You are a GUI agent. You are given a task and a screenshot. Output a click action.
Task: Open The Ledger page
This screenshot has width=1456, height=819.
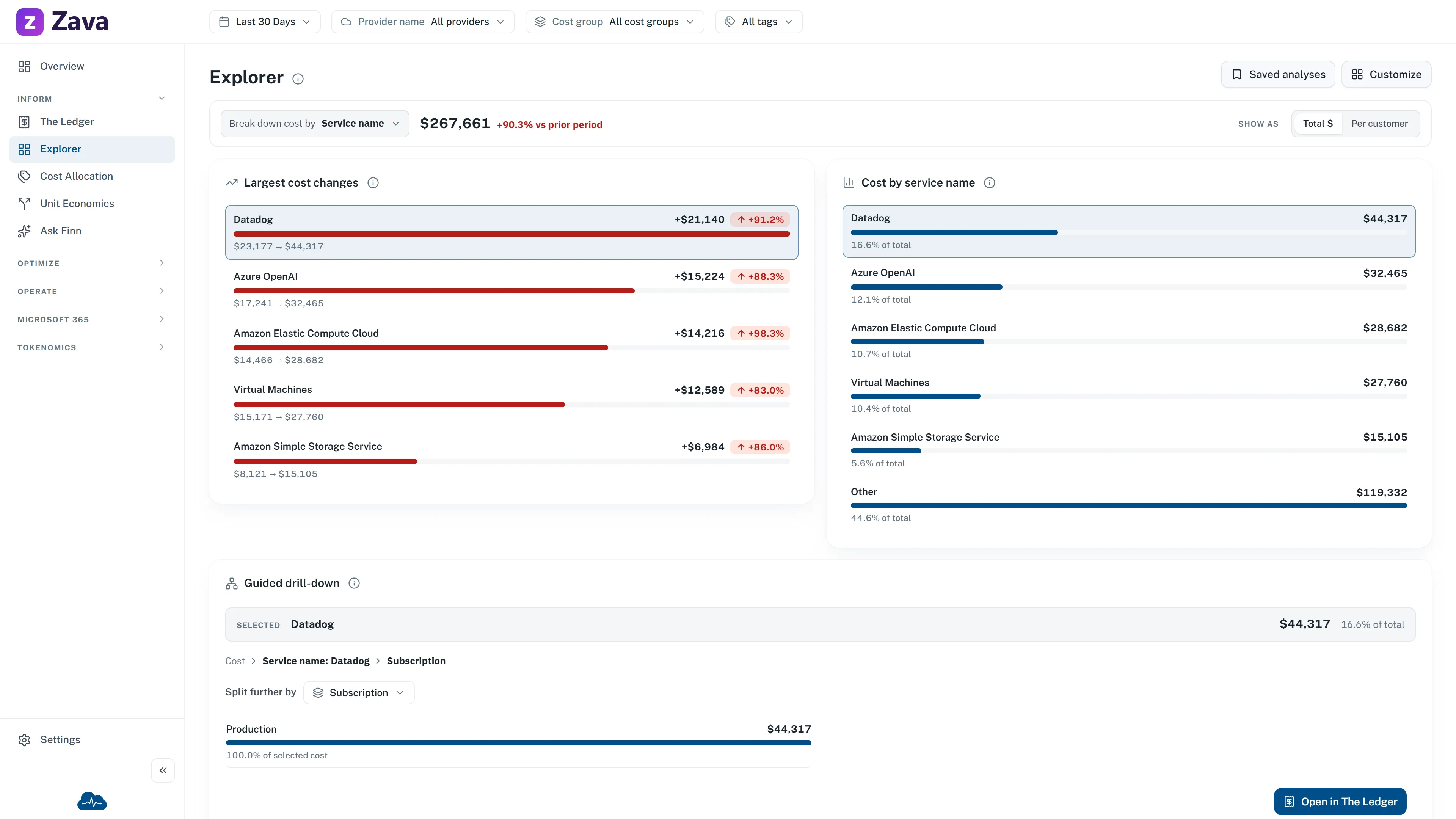[x=92, y=122]
